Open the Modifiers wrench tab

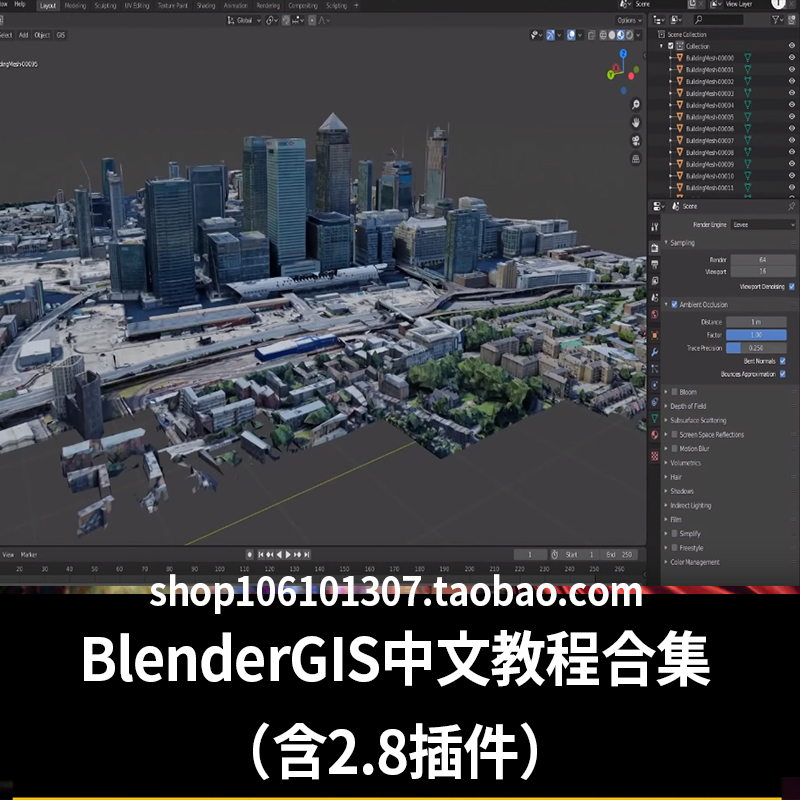pyautogui.click(x=655, y=352)
